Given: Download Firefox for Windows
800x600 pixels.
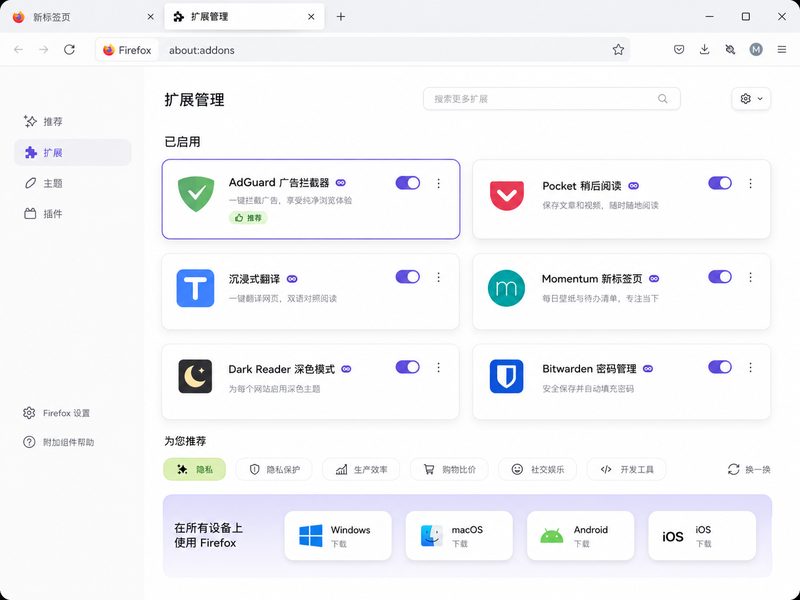Looking at the screenshot, I should click(x=338, y=536).
